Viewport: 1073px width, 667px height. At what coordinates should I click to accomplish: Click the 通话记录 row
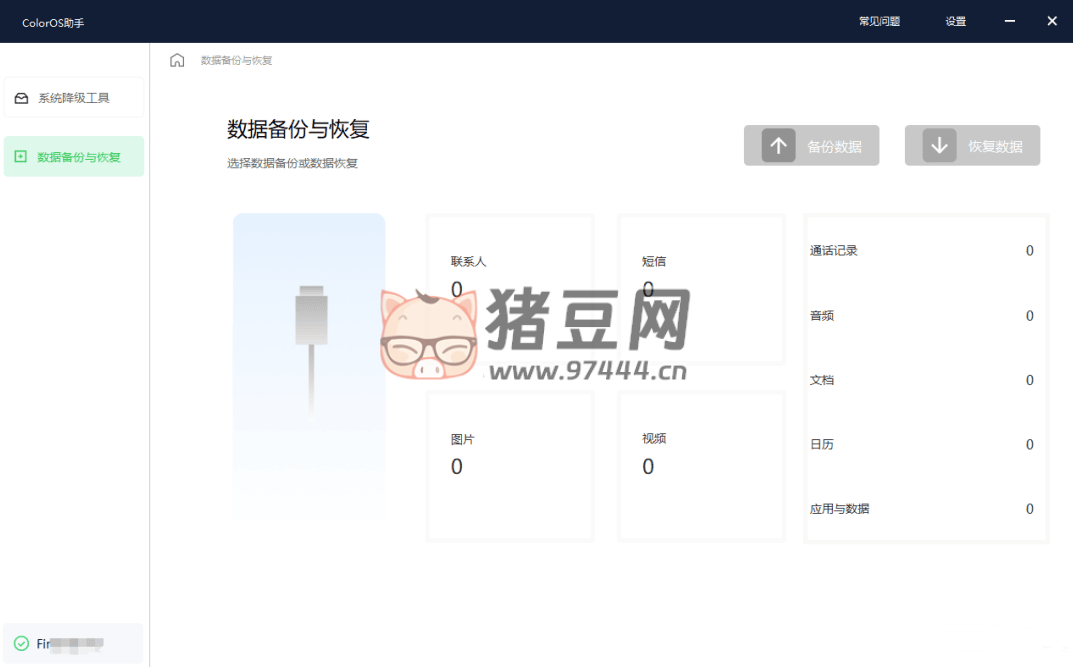click(x=925, y=251)
